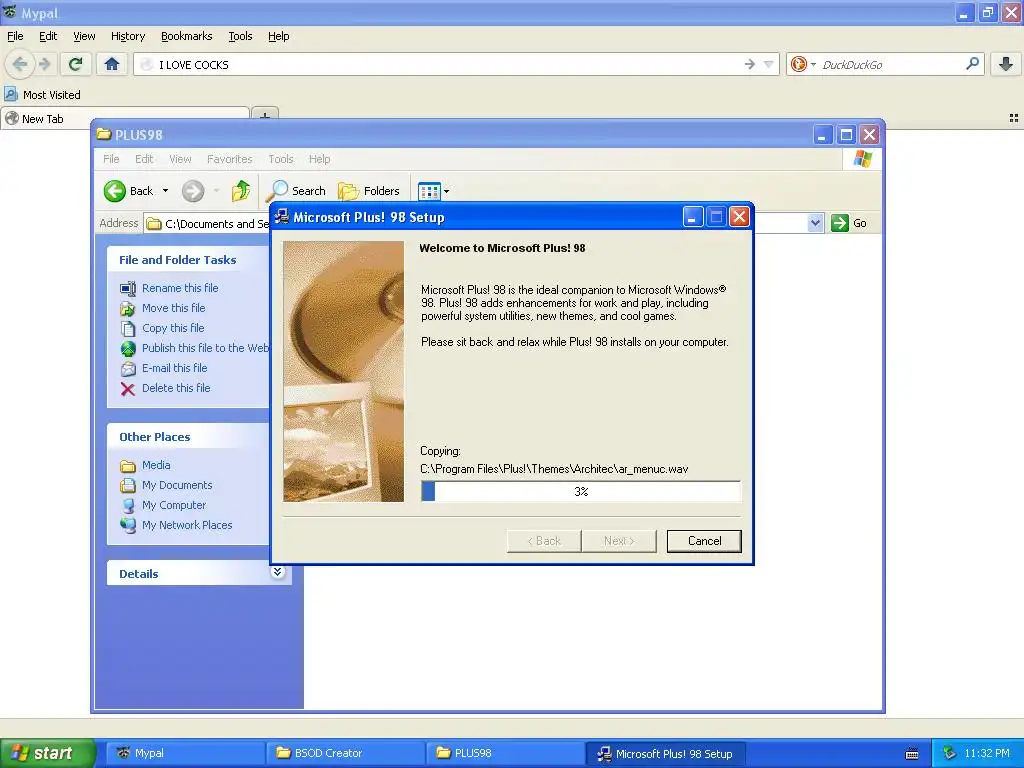Click the system tray icon beside the clock
Image resolution: width=1024 pixels, height=768 pixels.
point(950,753)
